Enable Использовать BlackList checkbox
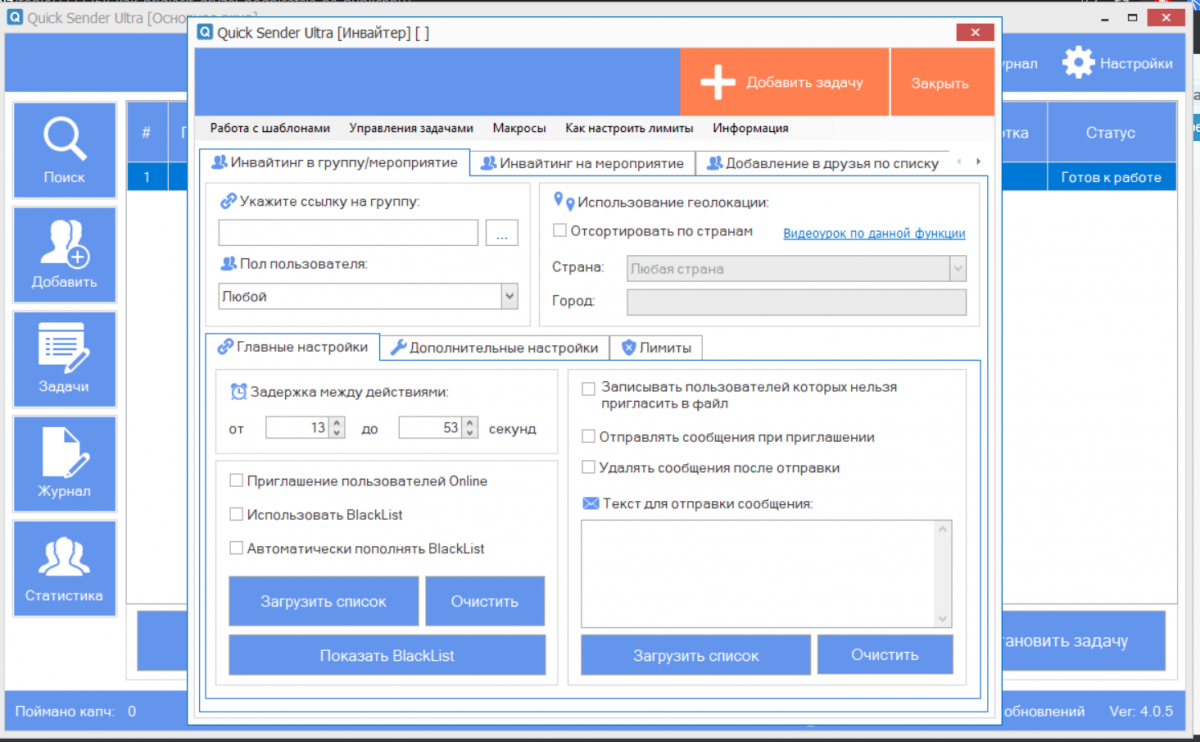This screenshot has width=1200, height=742. 237,514
